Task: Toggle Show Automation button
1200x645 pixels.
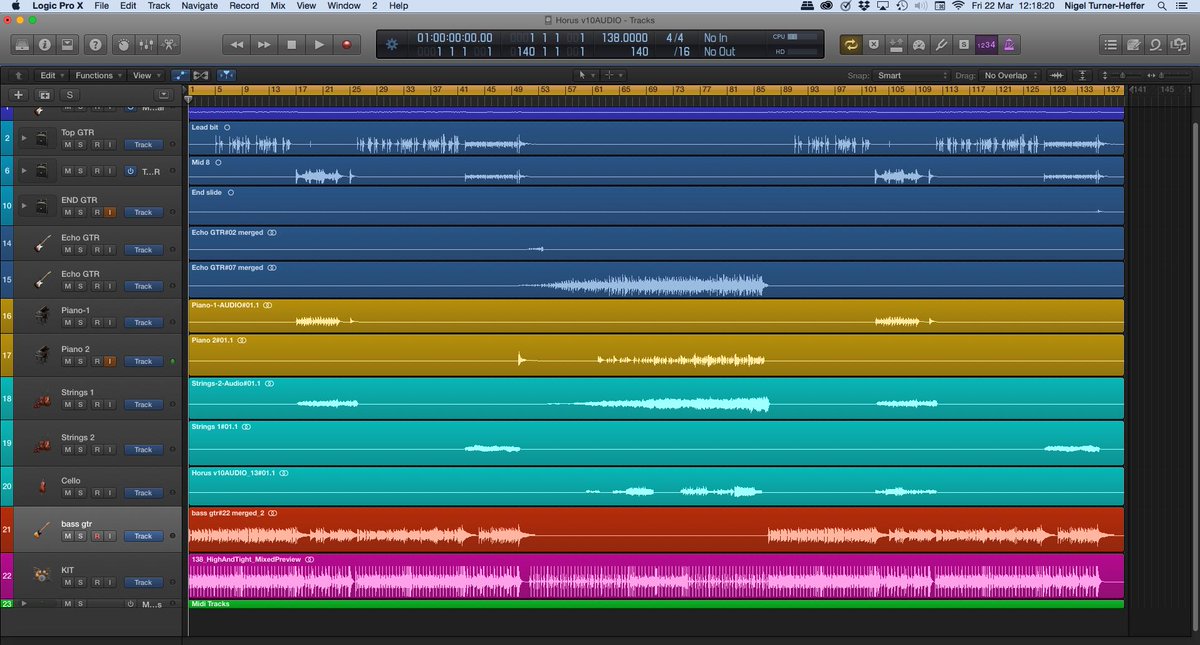Action: click(x=181, y=75)
